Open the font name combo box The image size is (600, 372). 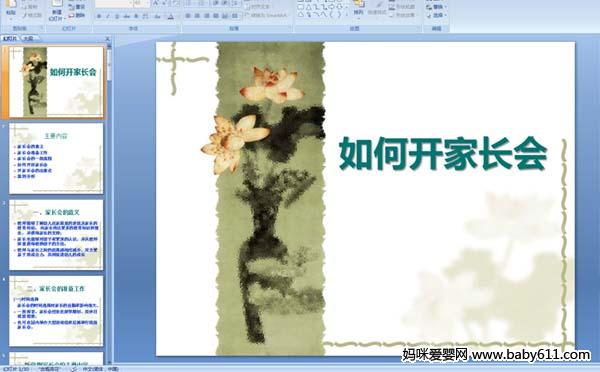pos(114,3)
